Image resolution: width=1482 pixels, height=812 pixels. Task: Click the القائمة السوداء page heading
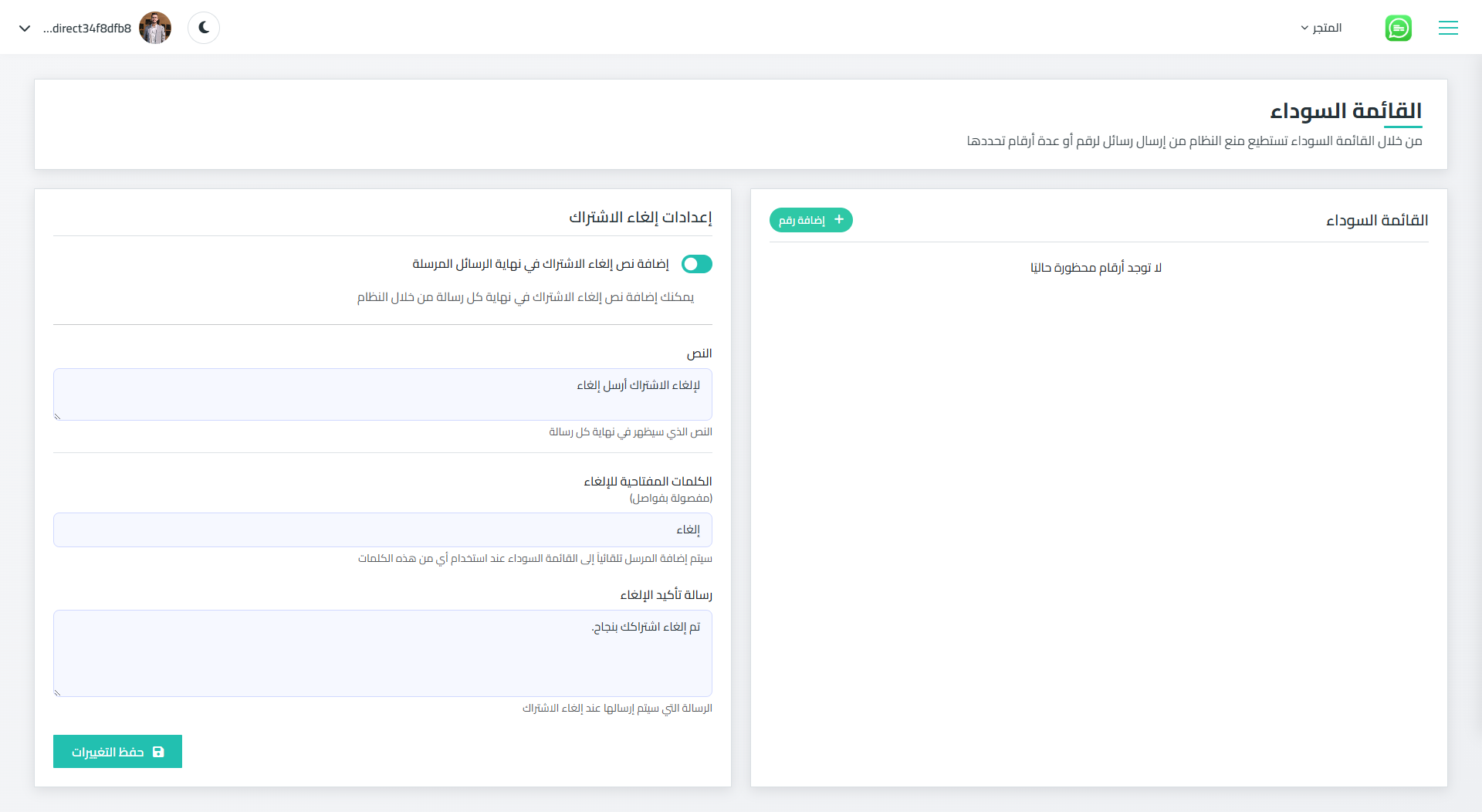coord(1347,110)
